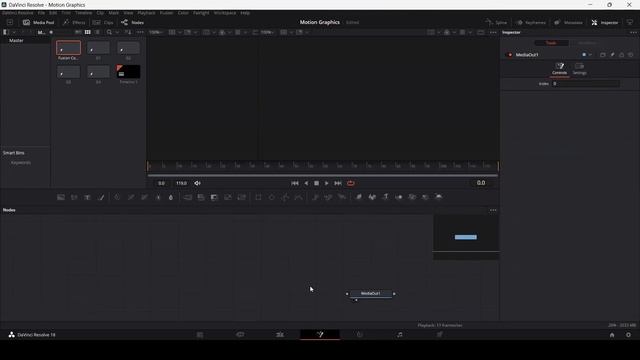Toggle the MediaOut1 enable switch

[x=509, y=55]
